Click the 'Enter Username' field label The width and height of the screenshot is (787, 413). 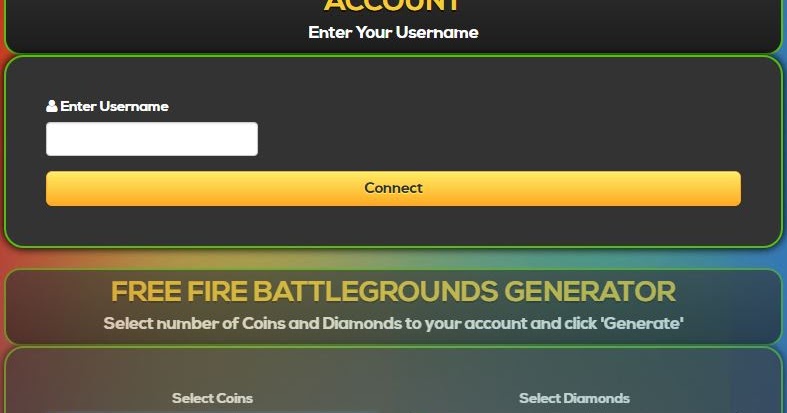pos(107,106)
